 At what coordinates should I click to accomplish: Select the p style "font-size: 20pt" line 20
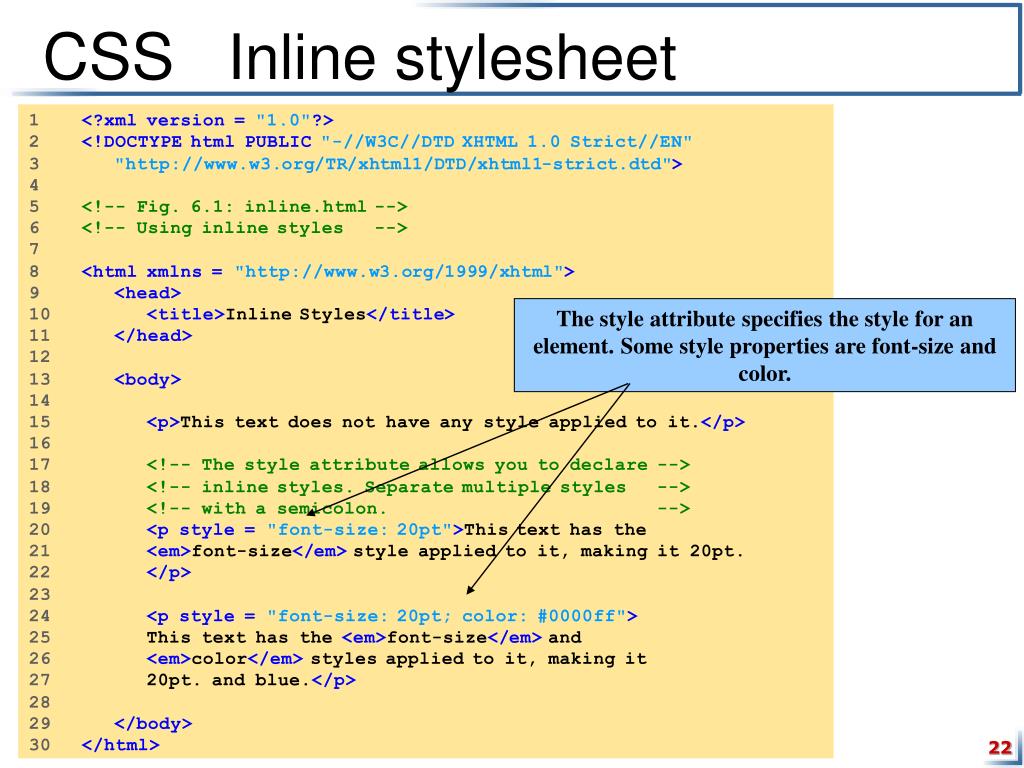(396, 530)
